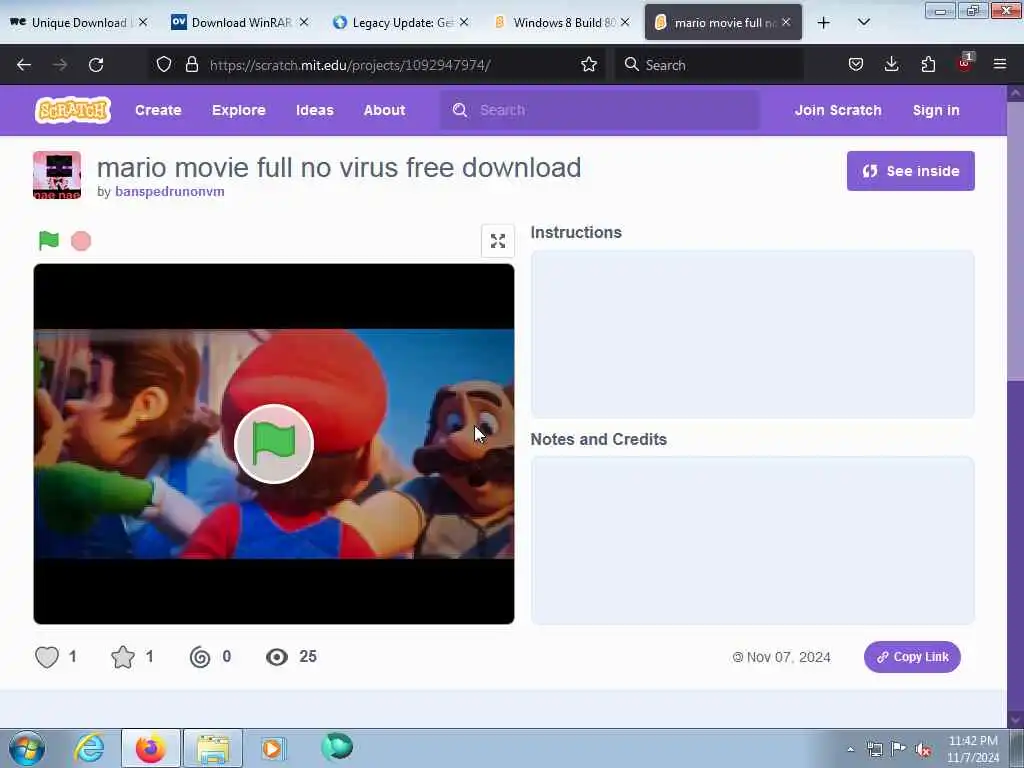This screenshot has width=1024, height=768.
Task: Launch Internet Explorer from the taskbar
Action: coord(89,748)
